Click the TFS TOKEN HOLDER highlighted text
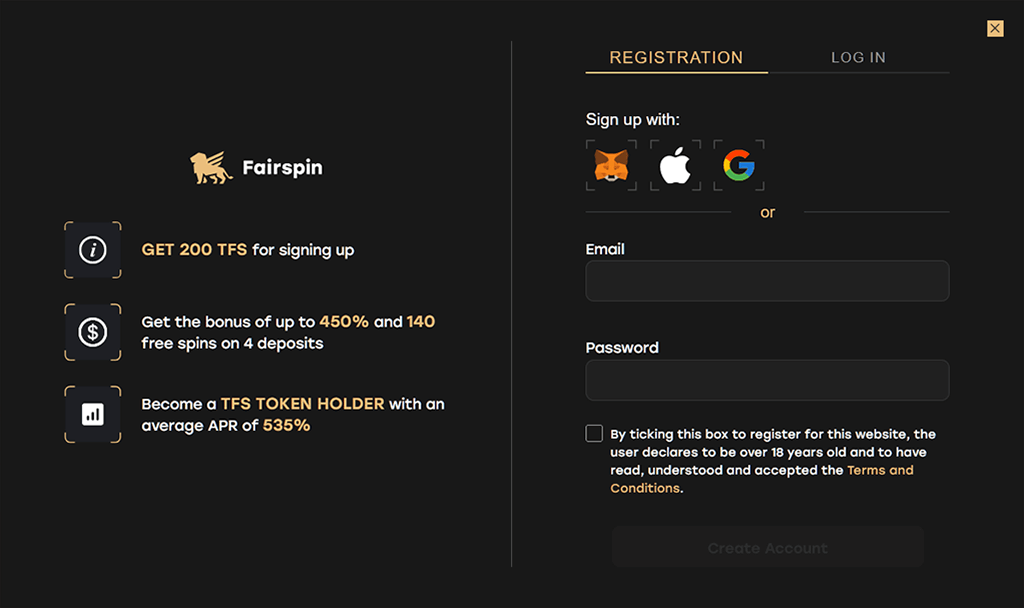 [x=302, y=404]
